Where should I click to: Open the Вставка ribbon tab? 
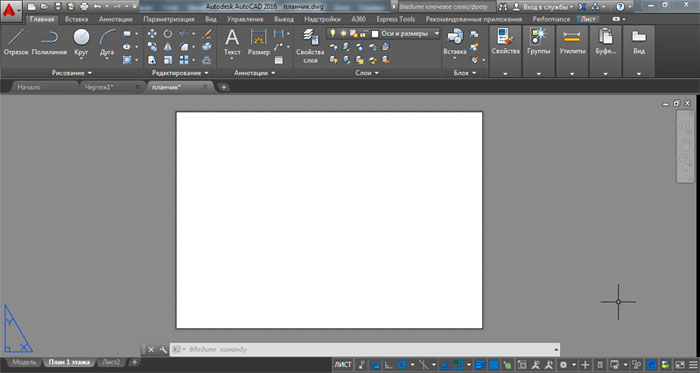pos(76,19)
